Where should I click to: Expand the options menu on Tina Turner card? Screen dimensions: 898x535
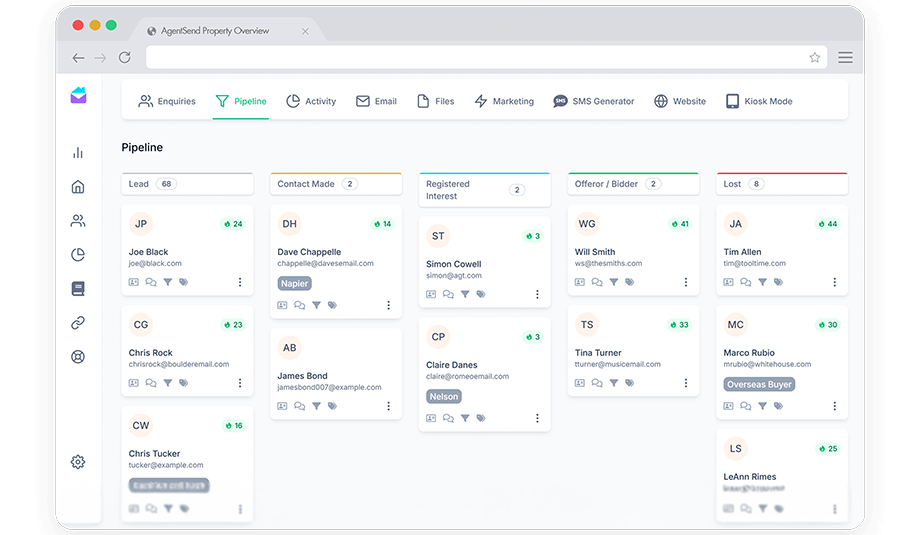pos(686,383)
